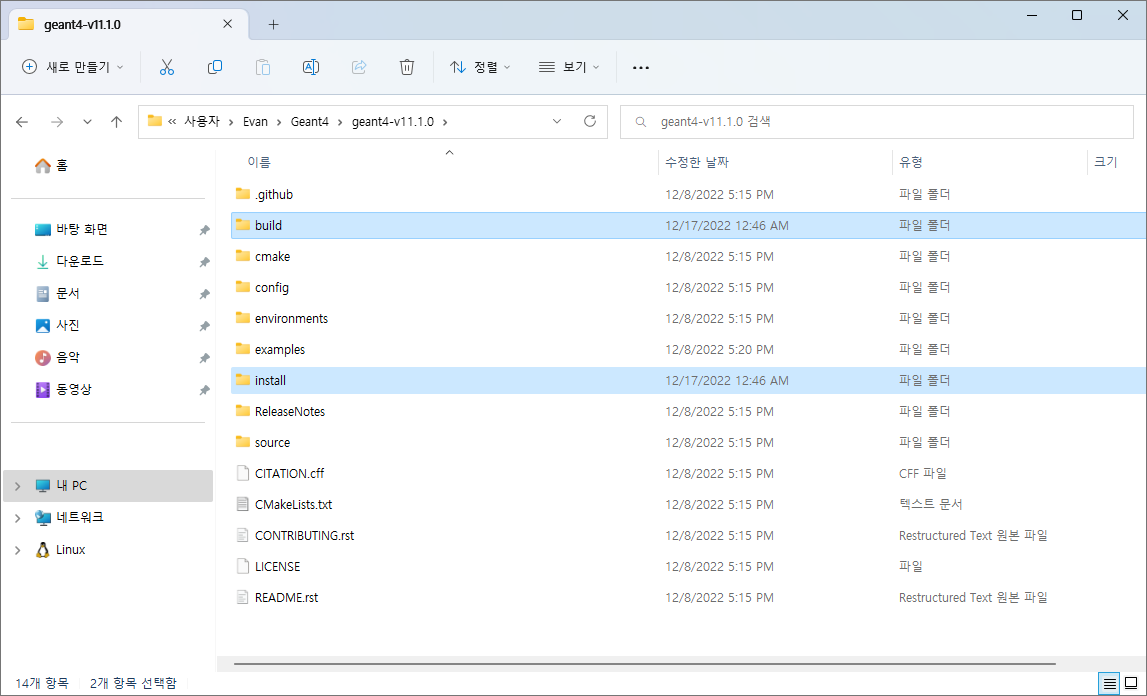Open the 보기 view menu
The width and height of the screenshot is (1147, 696).
point(569,67)
